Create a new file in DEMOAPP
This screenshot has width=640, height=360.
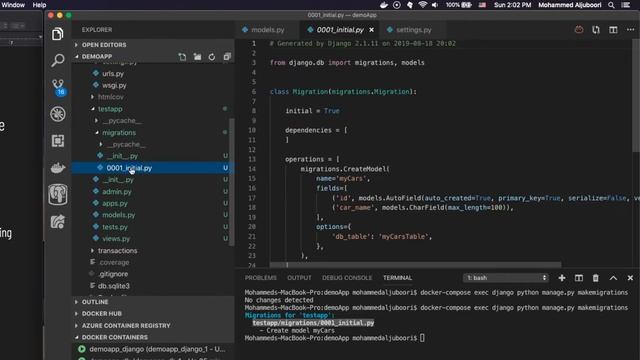tap(182, 57)
